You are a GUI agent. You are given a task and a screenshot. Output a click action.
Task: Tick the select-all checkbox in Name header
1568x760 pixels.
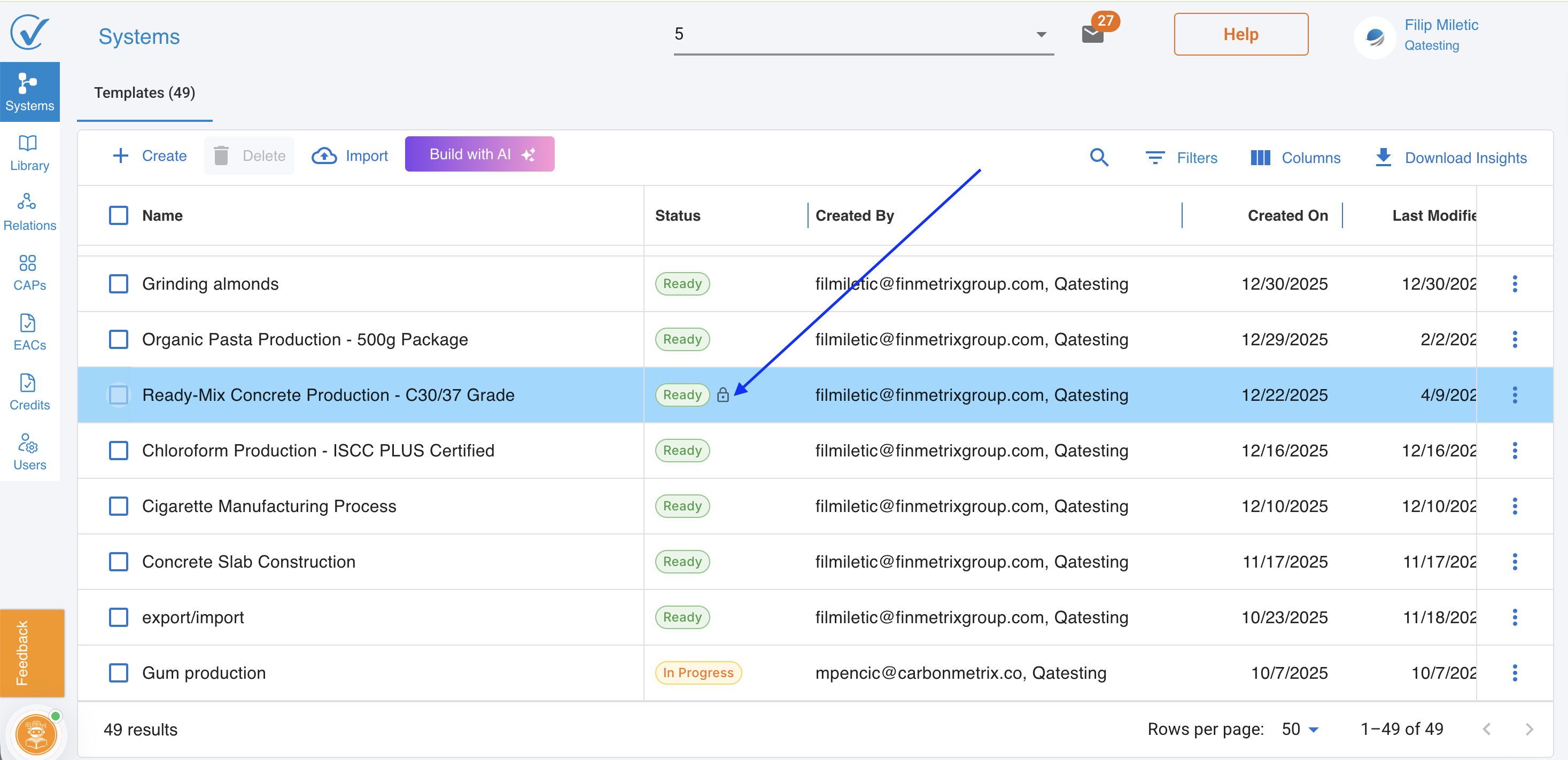[119, 215]
